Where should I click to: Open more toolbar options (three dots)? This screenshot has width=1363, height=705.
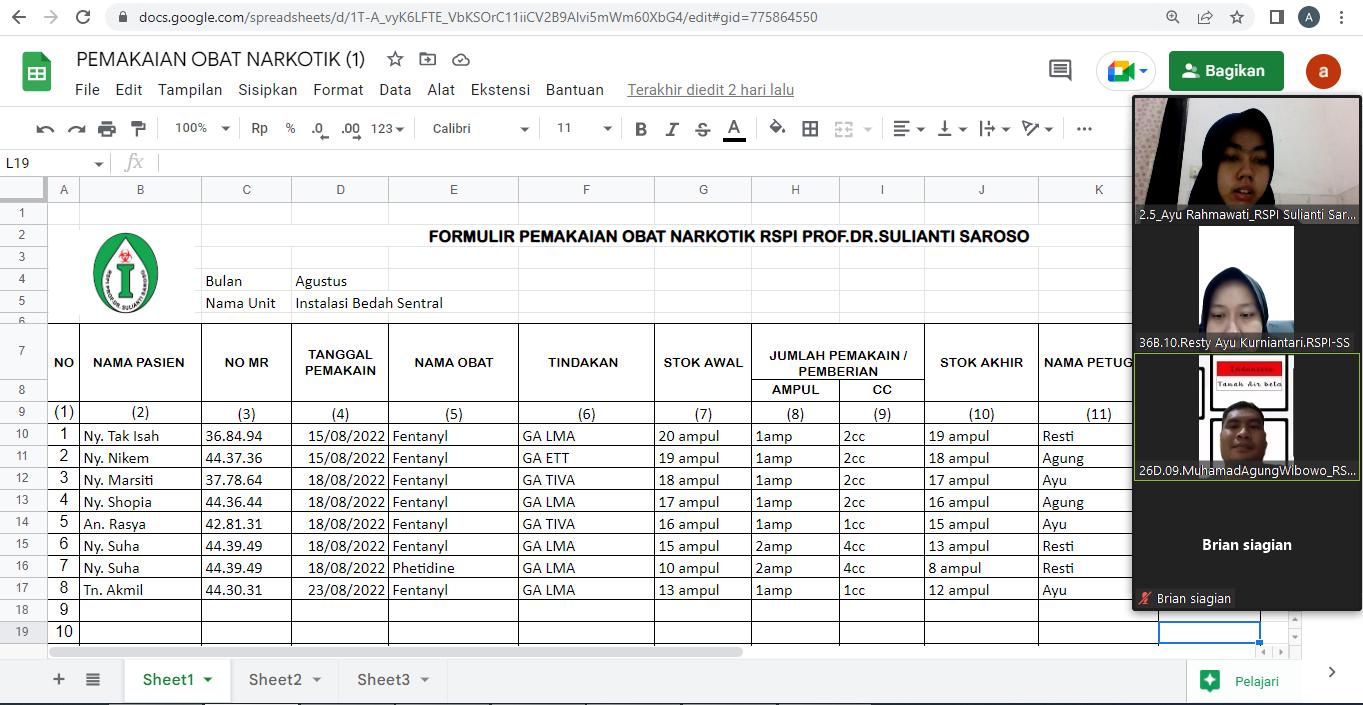(x=1084, y=129)
